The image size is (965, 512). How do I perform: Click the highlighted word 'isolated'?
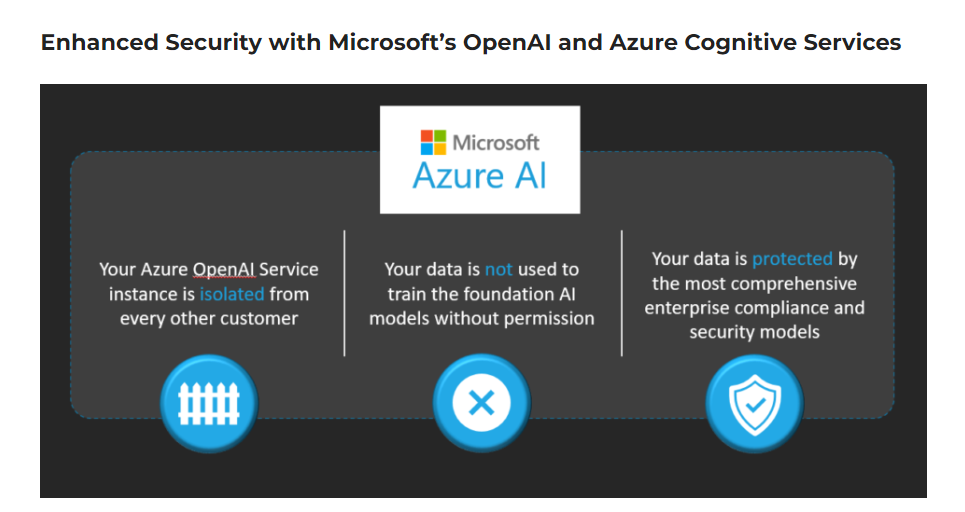coord(232,294)
